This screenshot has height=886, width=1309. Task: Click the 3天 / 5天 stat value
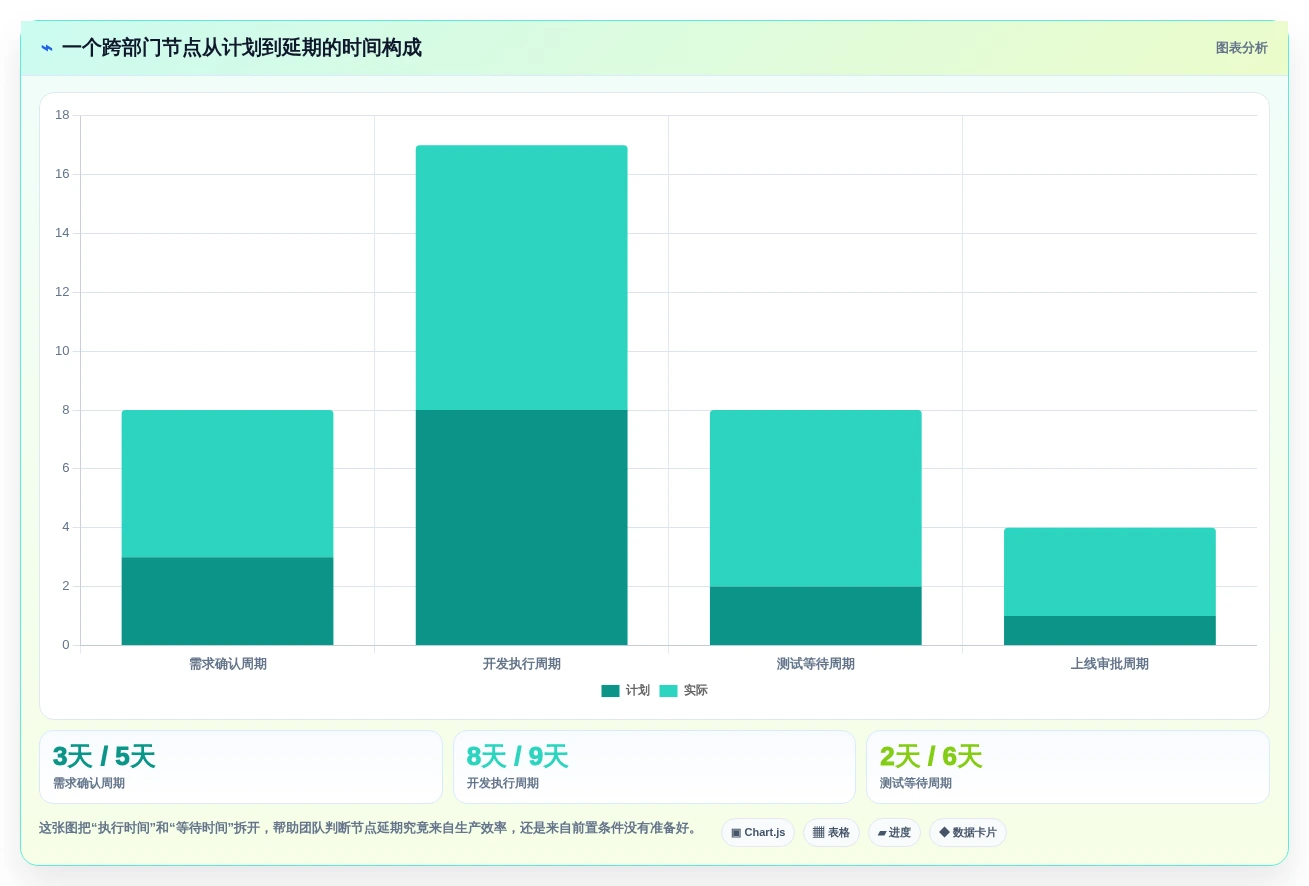tap(104, 756)
